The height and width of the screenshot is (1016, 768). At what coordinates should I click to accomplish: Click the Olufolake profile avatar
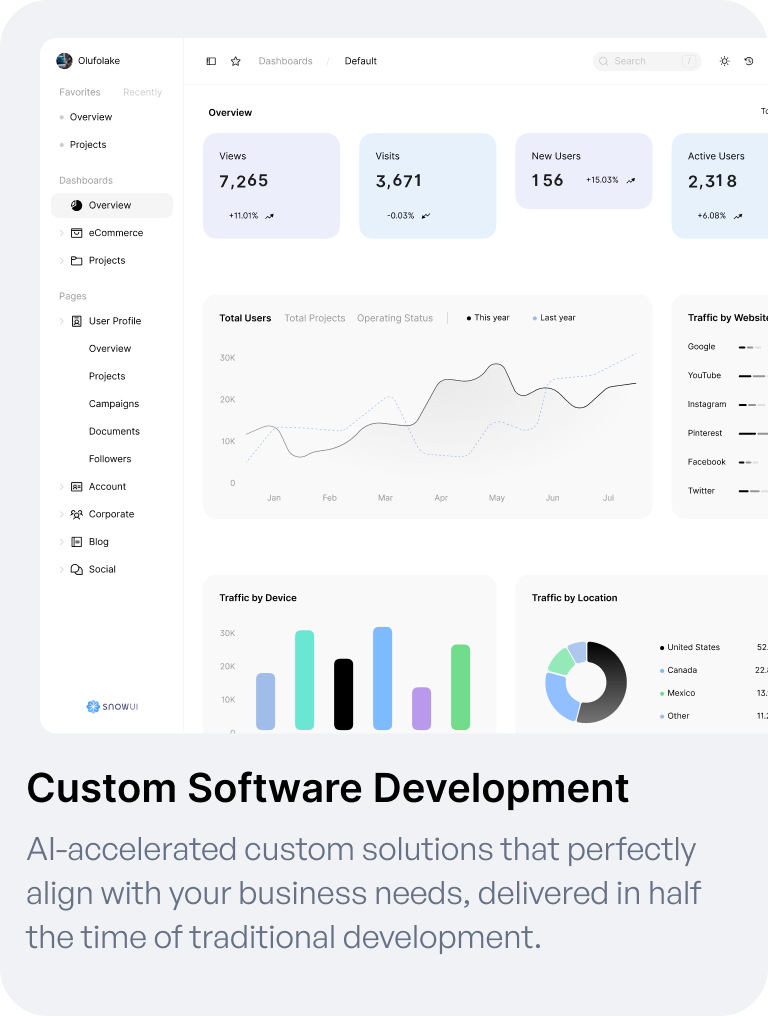click(64, 61)
